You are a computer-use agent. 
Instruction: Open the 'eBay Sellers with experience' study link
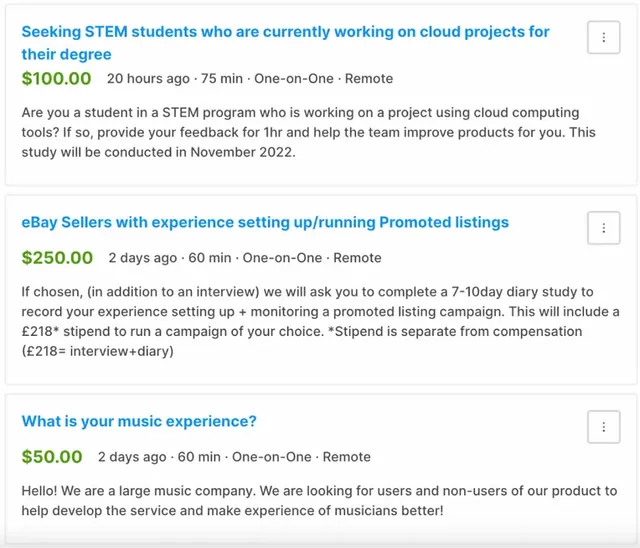click(x=265, y=222)
